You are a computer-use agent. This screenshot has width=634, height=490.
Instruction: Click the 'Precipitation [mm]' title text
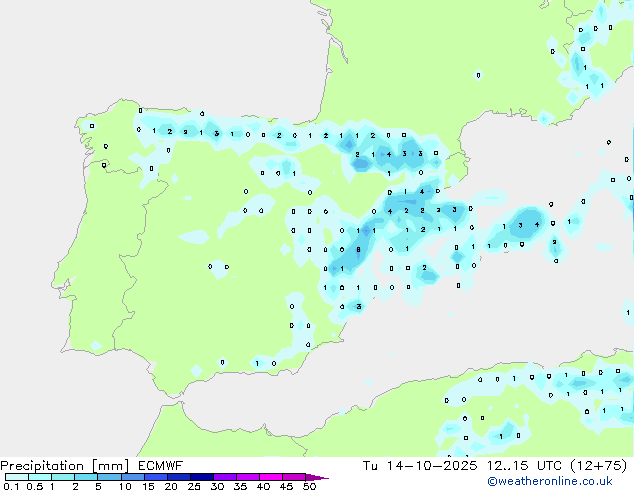[65, 466]
